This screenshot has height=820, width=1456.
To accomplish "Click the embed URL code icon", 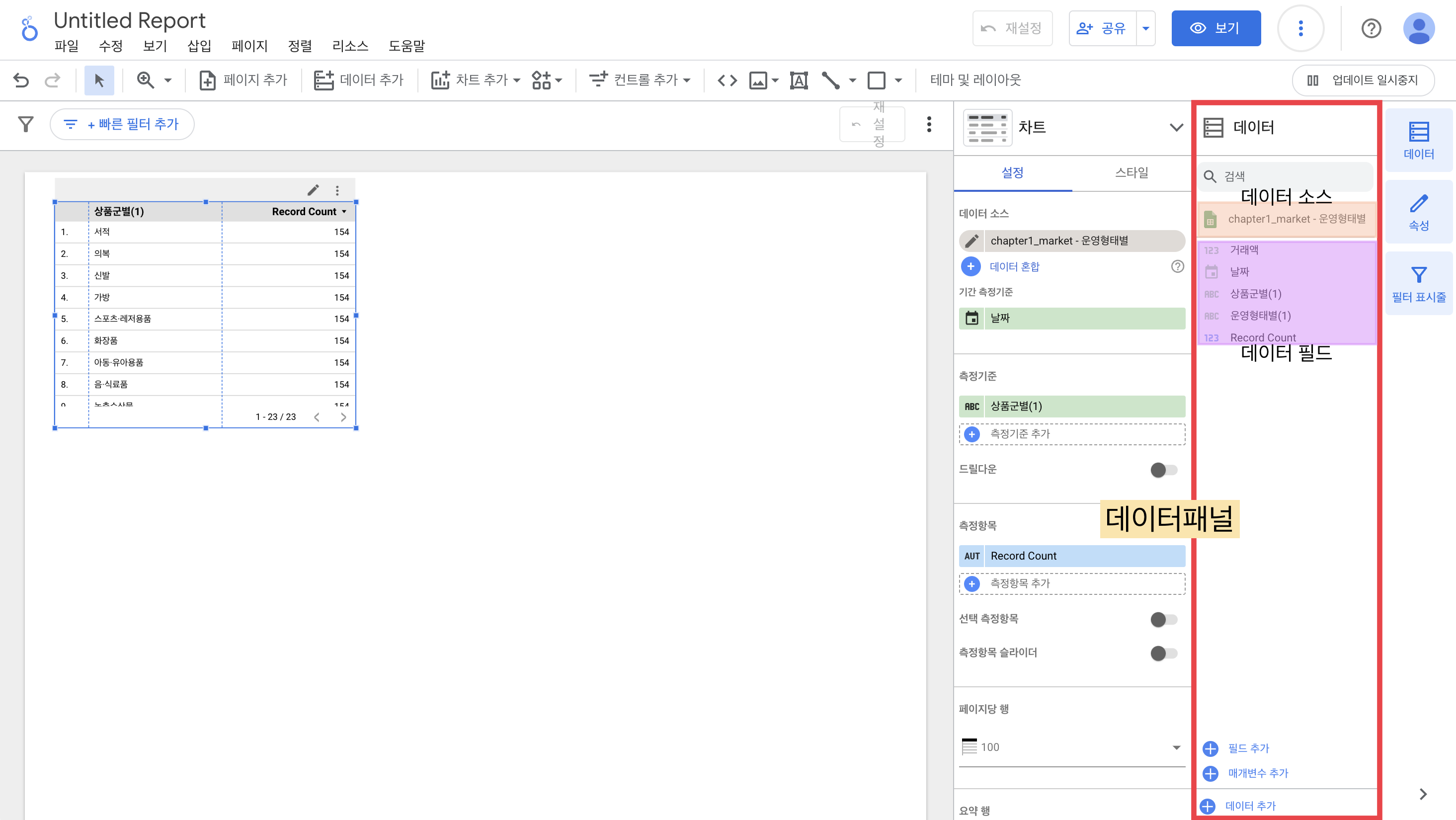I will tap(727, 80).
